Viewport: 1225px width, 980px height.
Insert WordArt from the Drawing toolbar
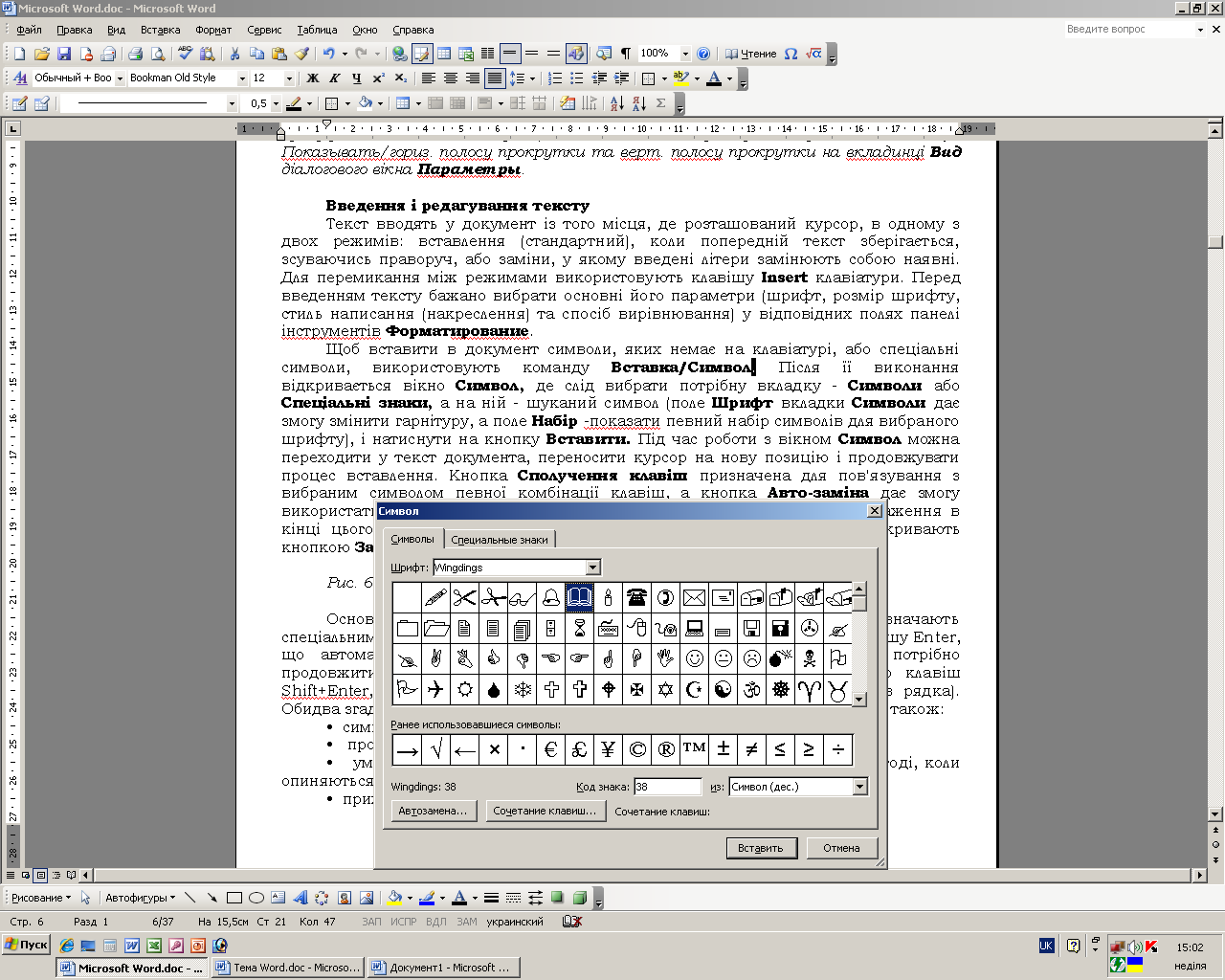pos(300,898)
